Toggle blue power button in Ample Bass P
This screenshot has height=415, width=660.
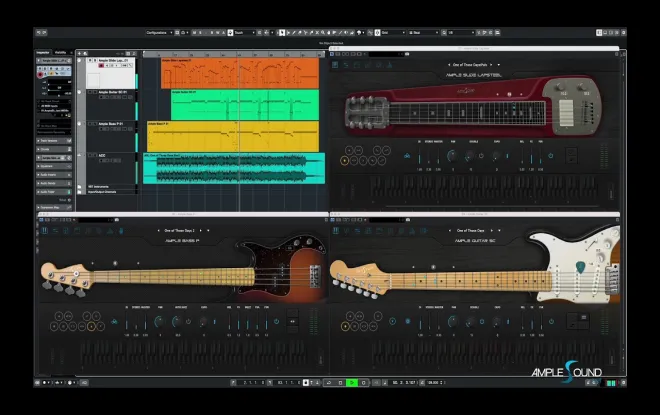[277, 321]
